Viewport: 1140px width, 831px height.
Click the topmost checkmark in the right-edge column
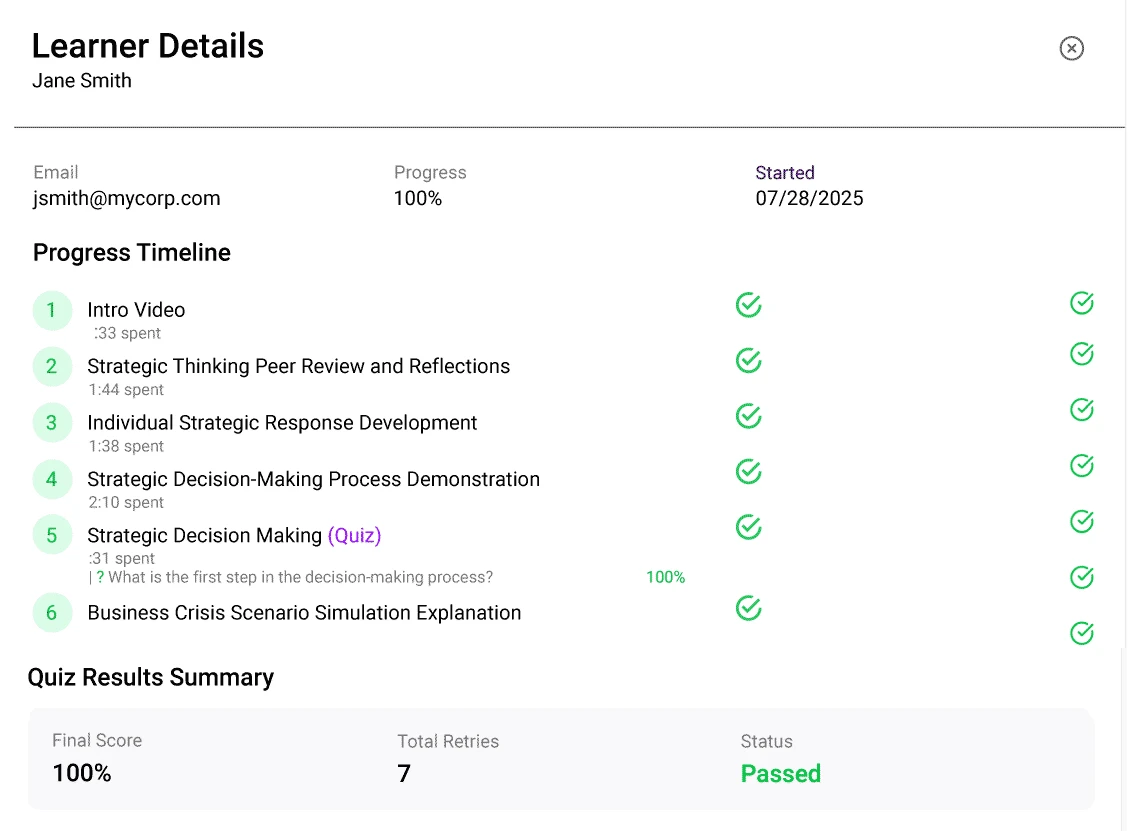tap(1081, 303)
